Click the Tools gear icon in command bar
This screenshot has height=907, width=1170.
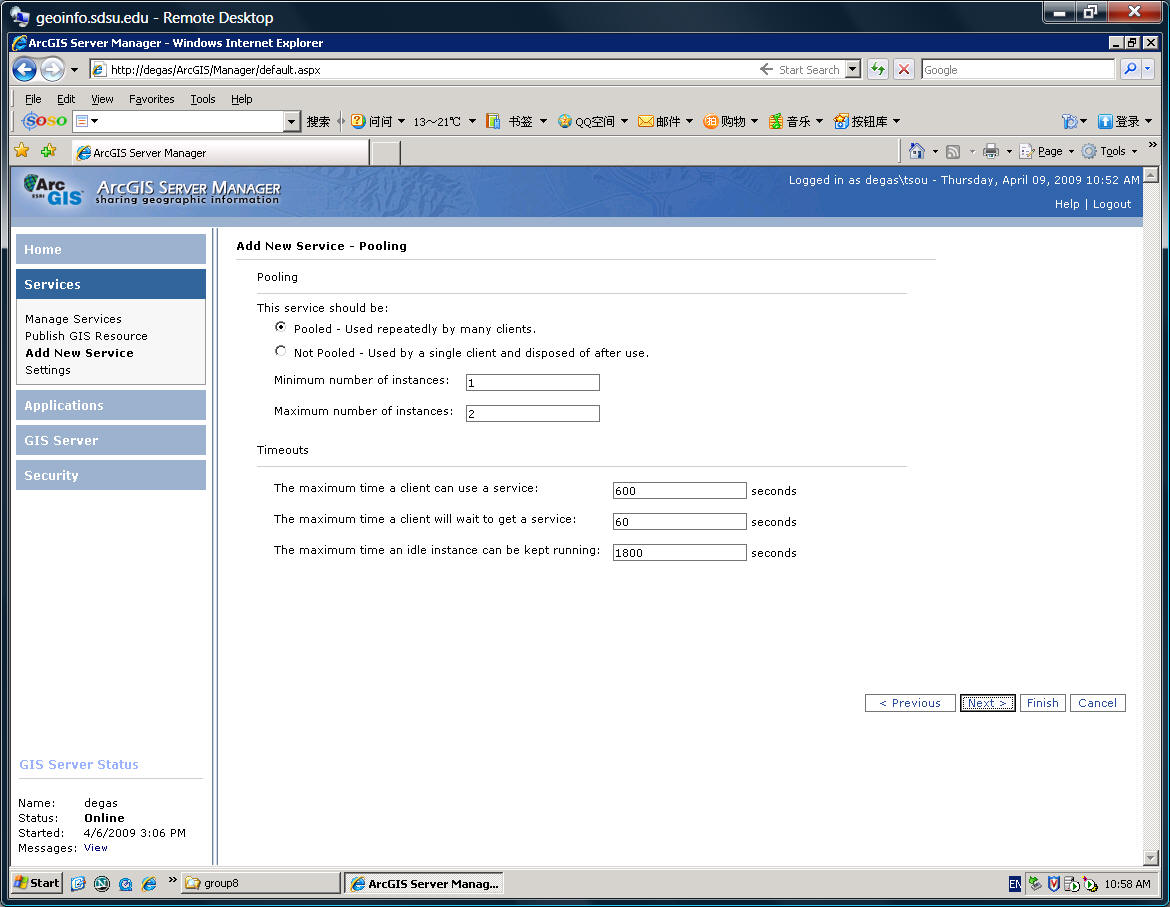pos(1089,151)
